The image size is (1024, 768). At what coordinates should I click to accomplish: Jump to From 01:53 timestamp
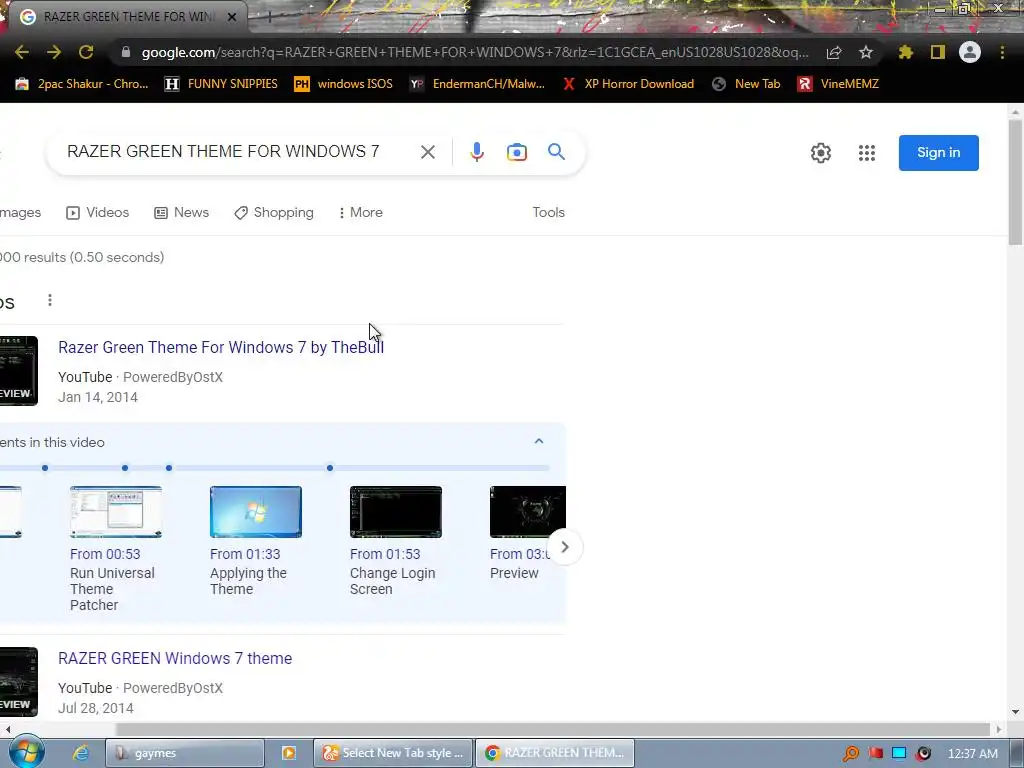coord(385,554)
